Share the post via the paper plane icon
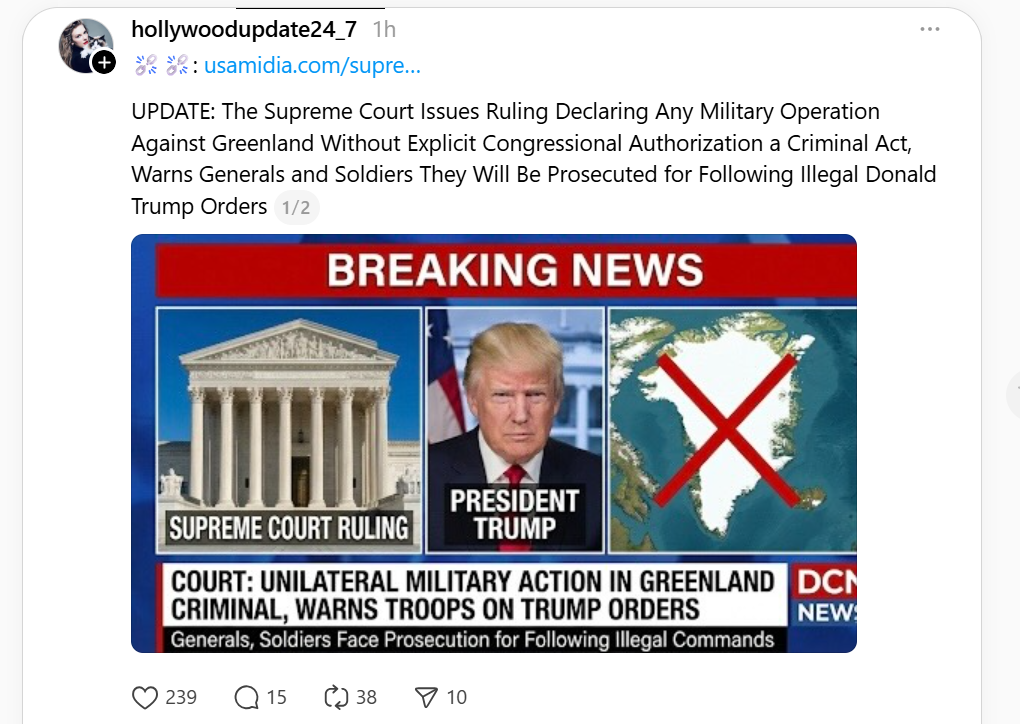Screen dimensions: 1020x724 pos(426,697)
